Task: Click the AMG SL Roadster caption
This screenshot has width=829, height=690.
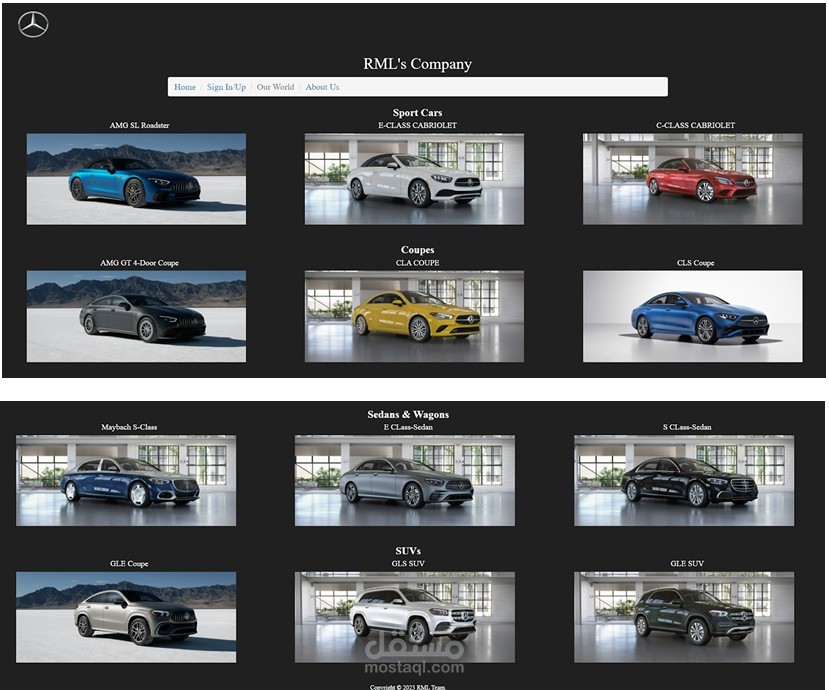Action: pyautogui.click(x=140, y=125)
